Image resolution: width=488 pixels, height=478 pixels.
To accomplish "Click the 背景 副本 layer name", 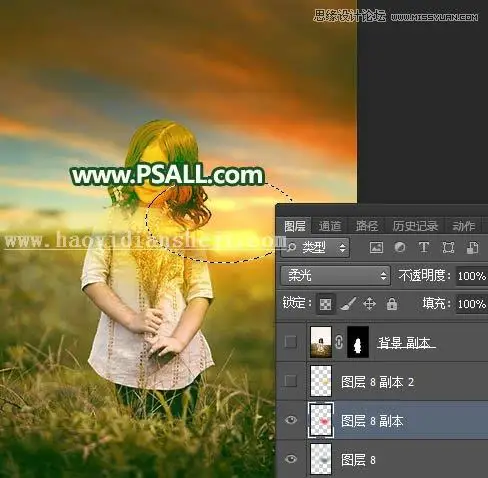I will pyautogui.click(x=405, y=343).
